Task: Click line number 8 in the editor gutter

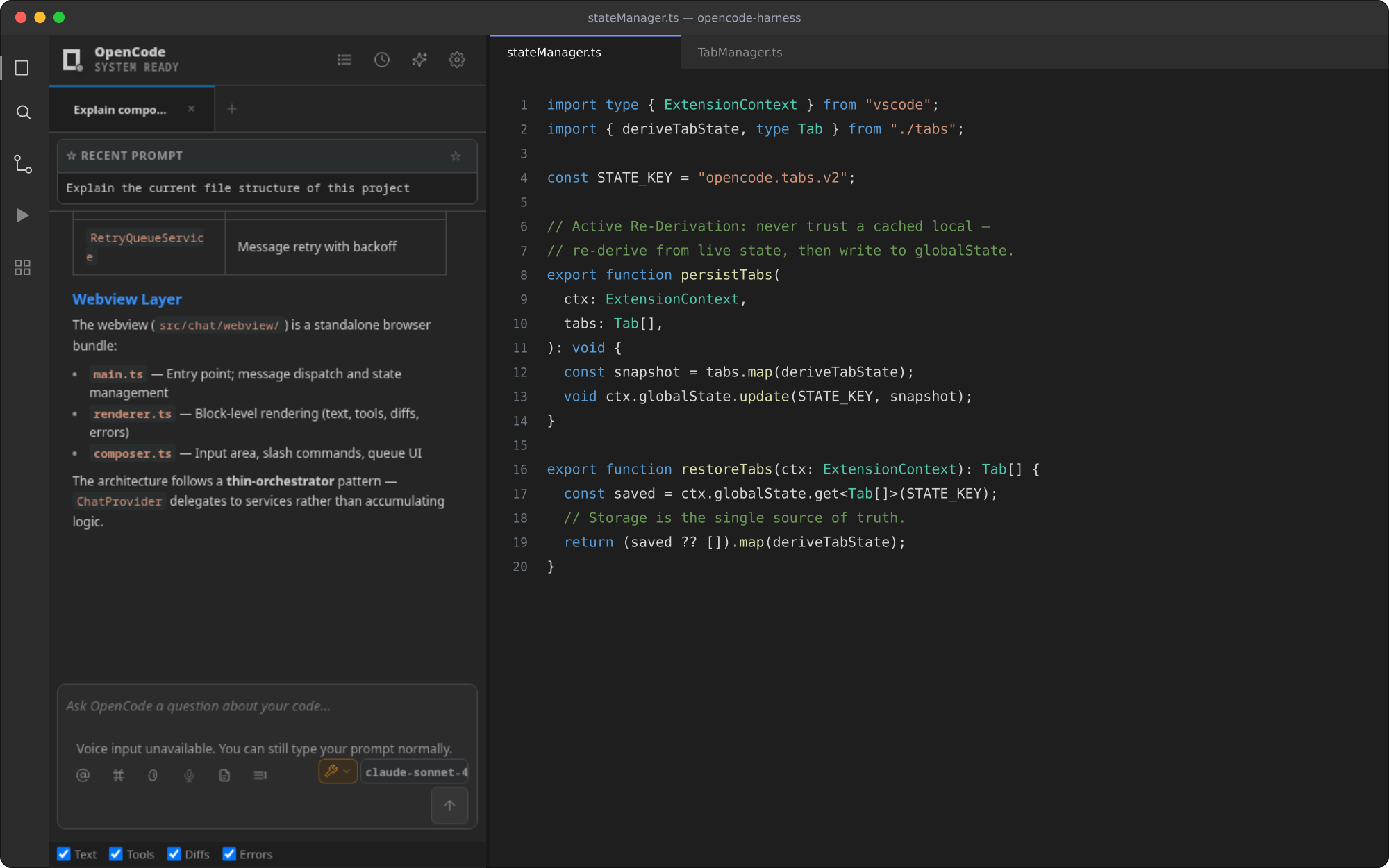Action: [524, 275]
